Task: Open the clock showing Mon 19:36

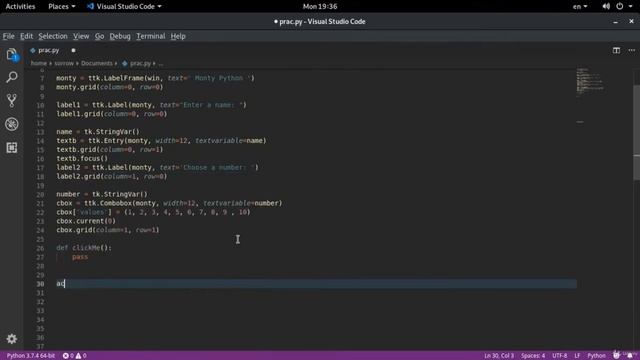Action: (320, 6)
